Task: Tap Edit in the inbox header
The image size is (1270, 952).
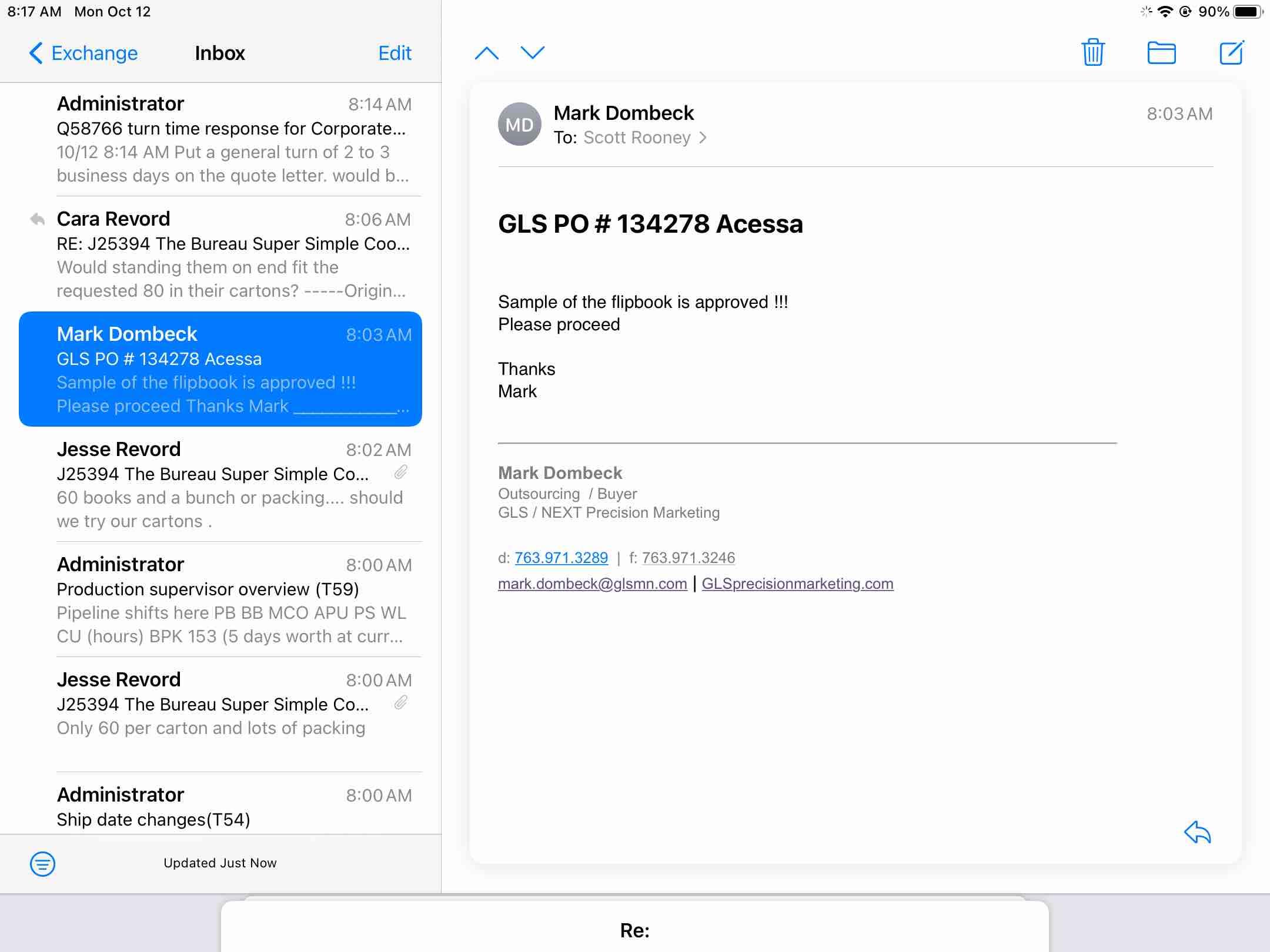Action: [x=395, y=53]
